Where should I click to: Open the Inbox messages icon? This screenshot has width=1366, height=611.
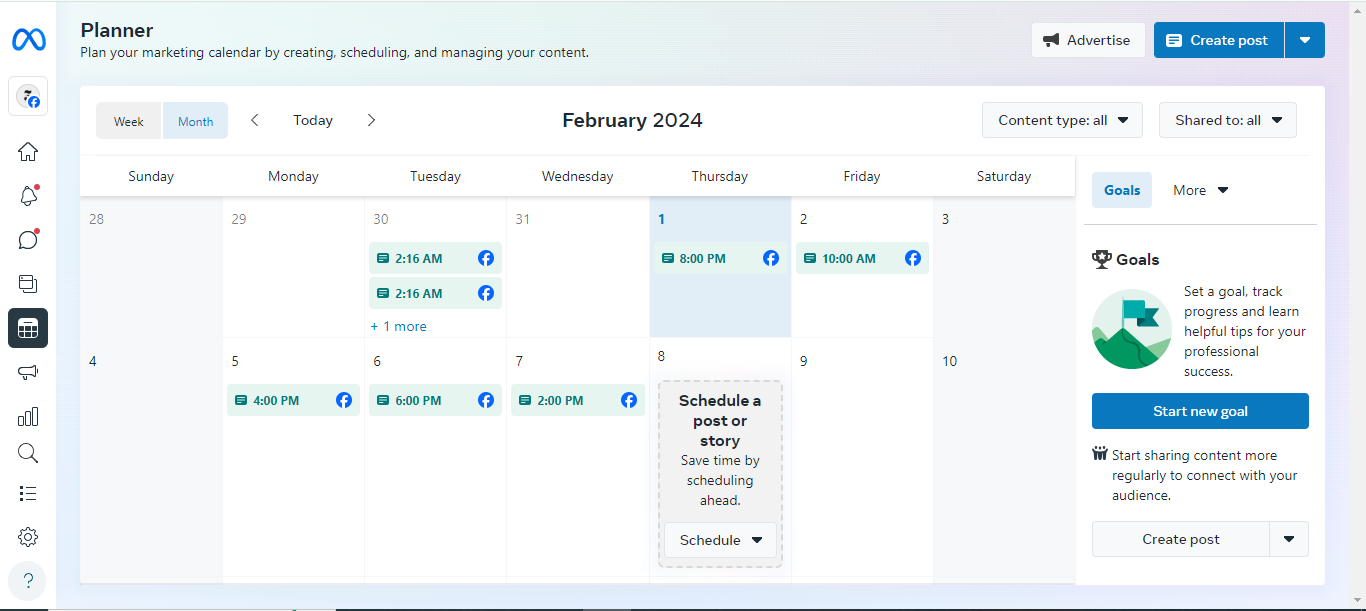click(28, 240)
